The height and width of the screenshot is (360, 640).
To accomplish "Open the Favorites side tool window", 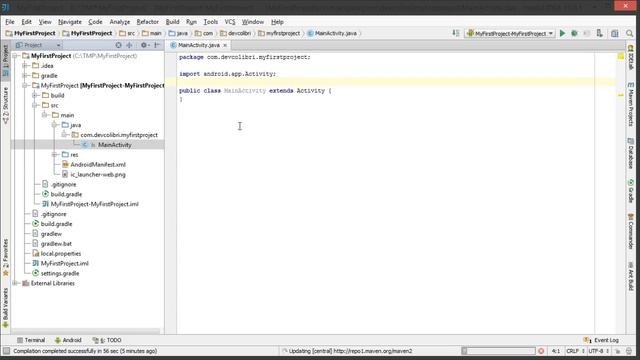I will pos(6,258).
